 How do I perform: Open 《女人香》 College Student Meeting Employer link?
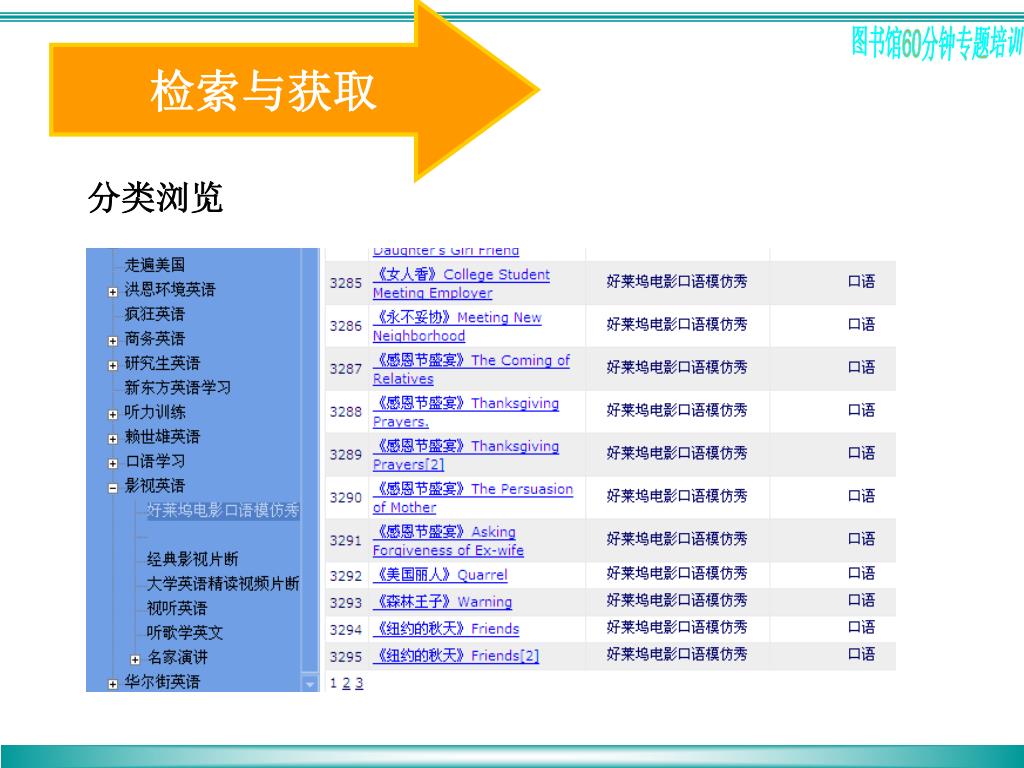tap(461, 283)
